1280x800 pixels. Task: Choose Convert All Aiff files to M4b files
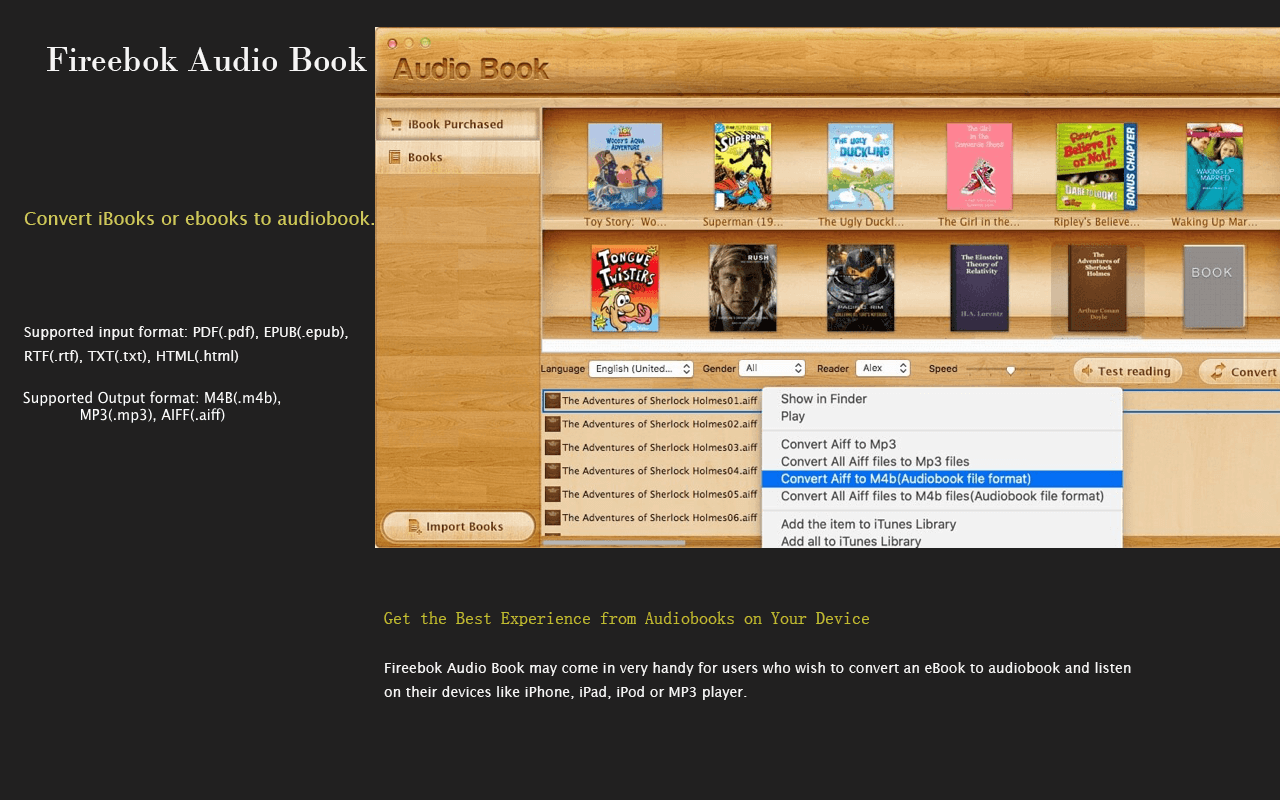coord(942,496)
